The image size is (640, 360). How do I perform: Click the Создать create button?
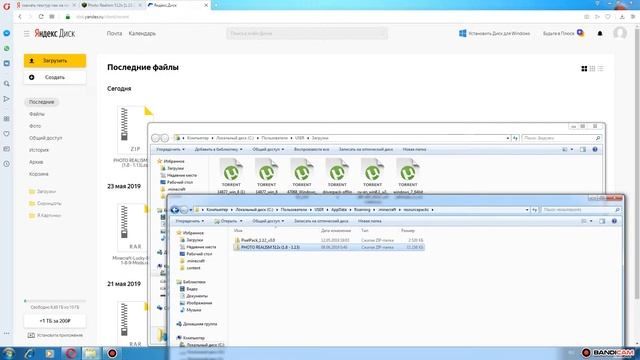point(55,77)
